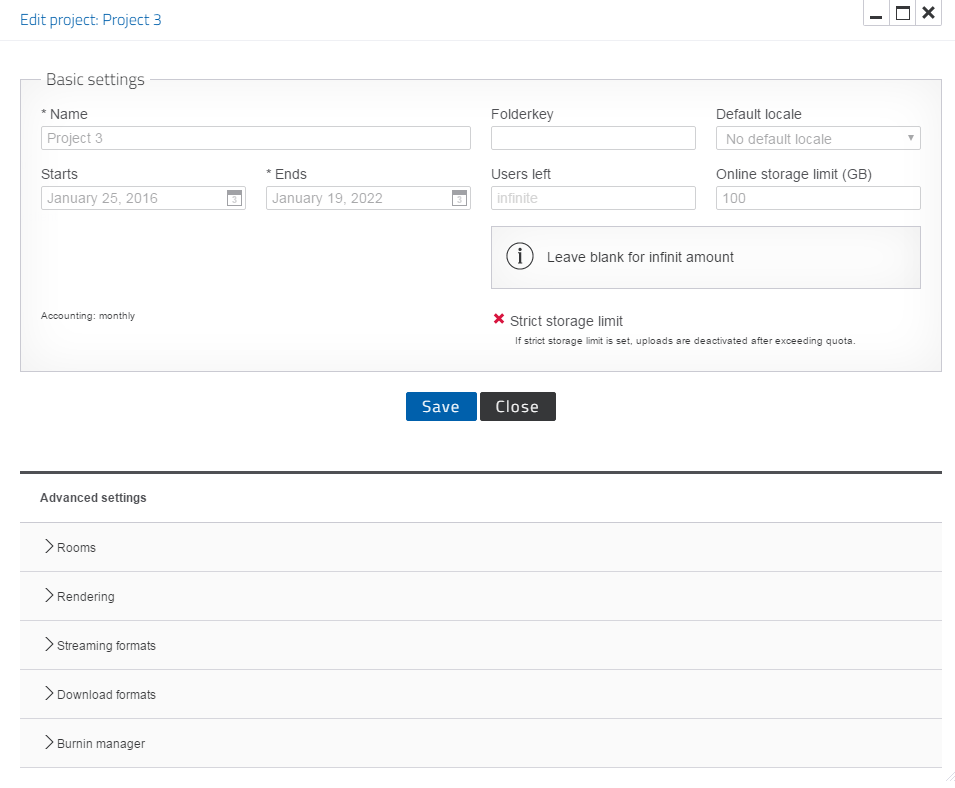Expand the Streaming formats section
955x788 pixels.
[481, 645]
